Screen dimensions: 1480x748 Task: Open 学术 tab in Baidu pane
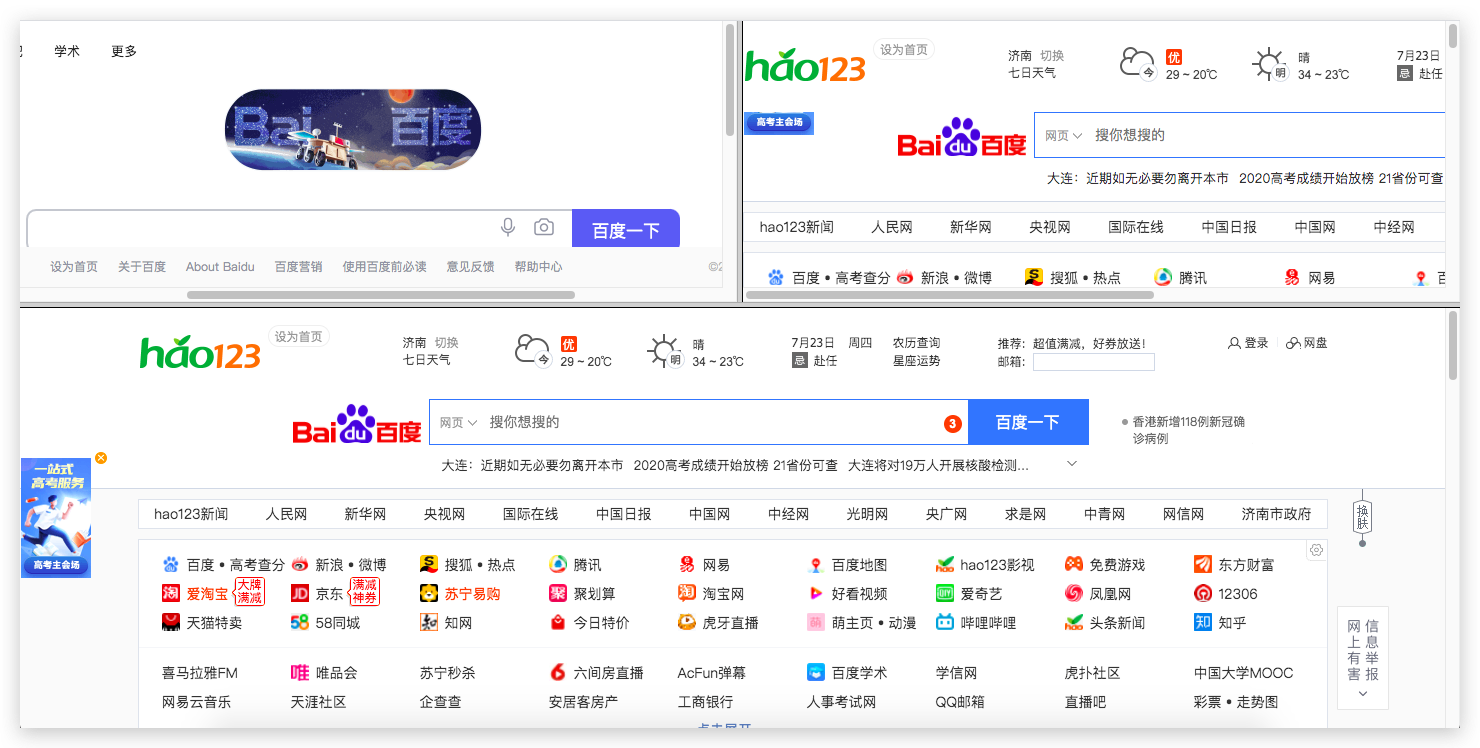(67, 52)
